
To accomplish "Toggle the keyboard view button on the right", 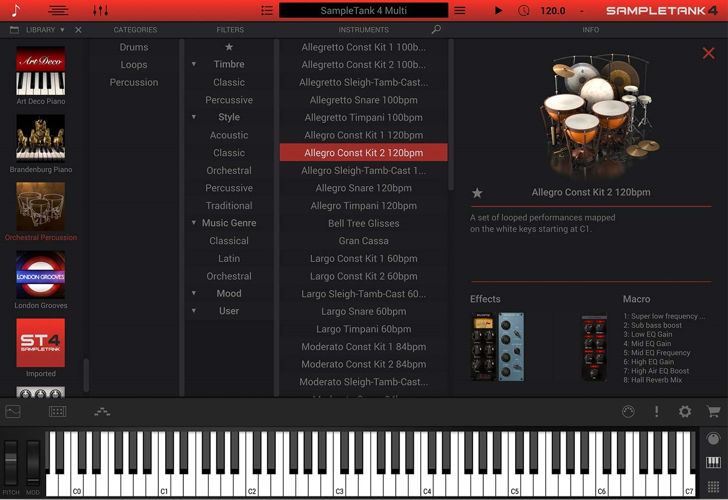I will click(713, 462).
